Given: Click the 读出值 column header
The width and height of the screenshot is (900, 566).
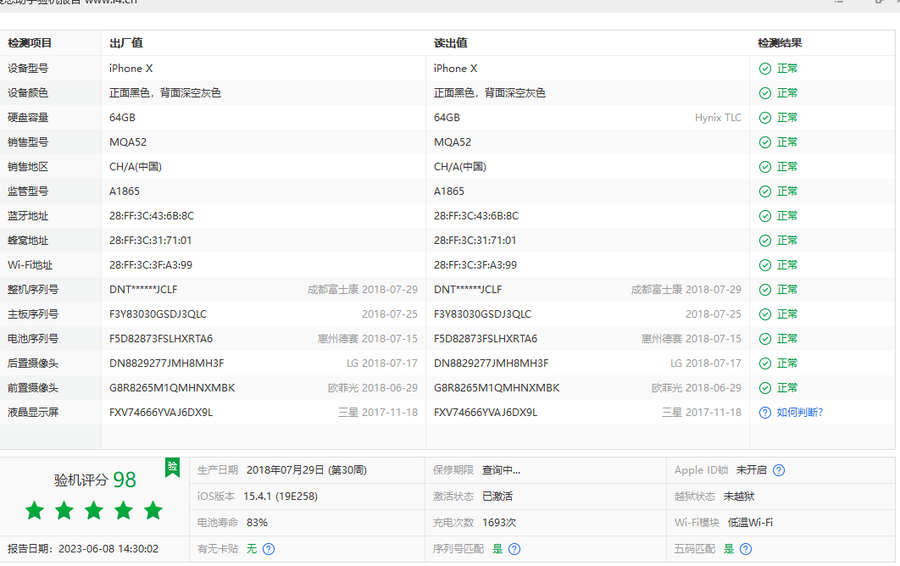Looking at the screenshot, I should click(451, 43).
